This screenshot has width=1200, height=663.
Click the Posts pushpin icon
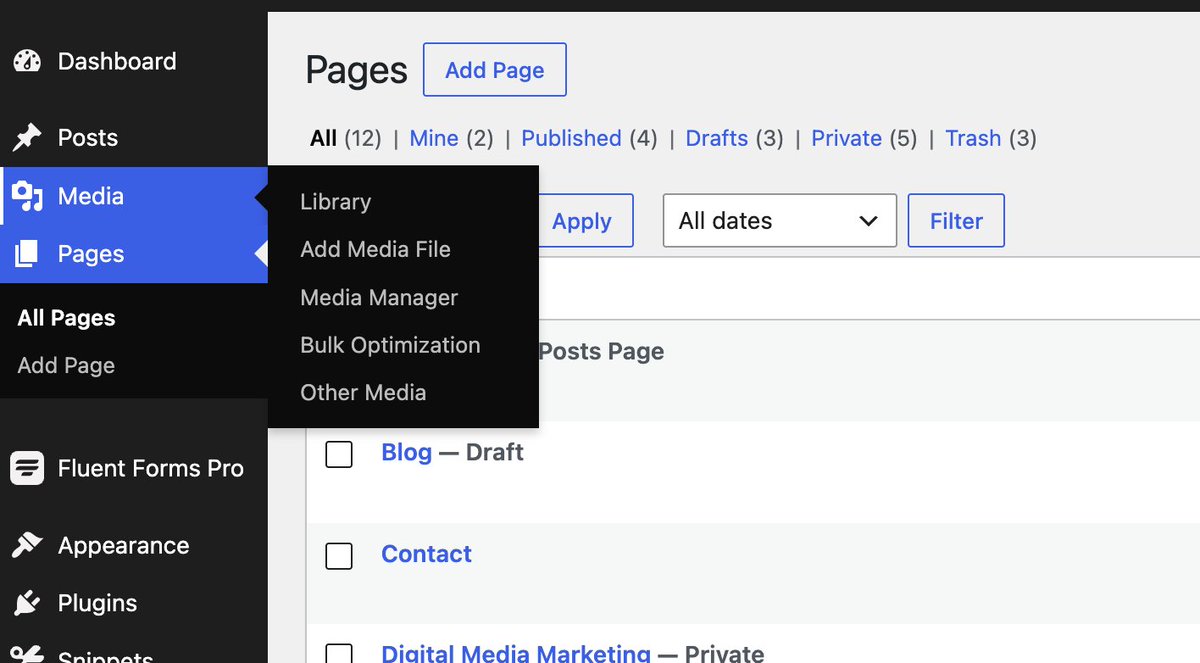point(27,137)
